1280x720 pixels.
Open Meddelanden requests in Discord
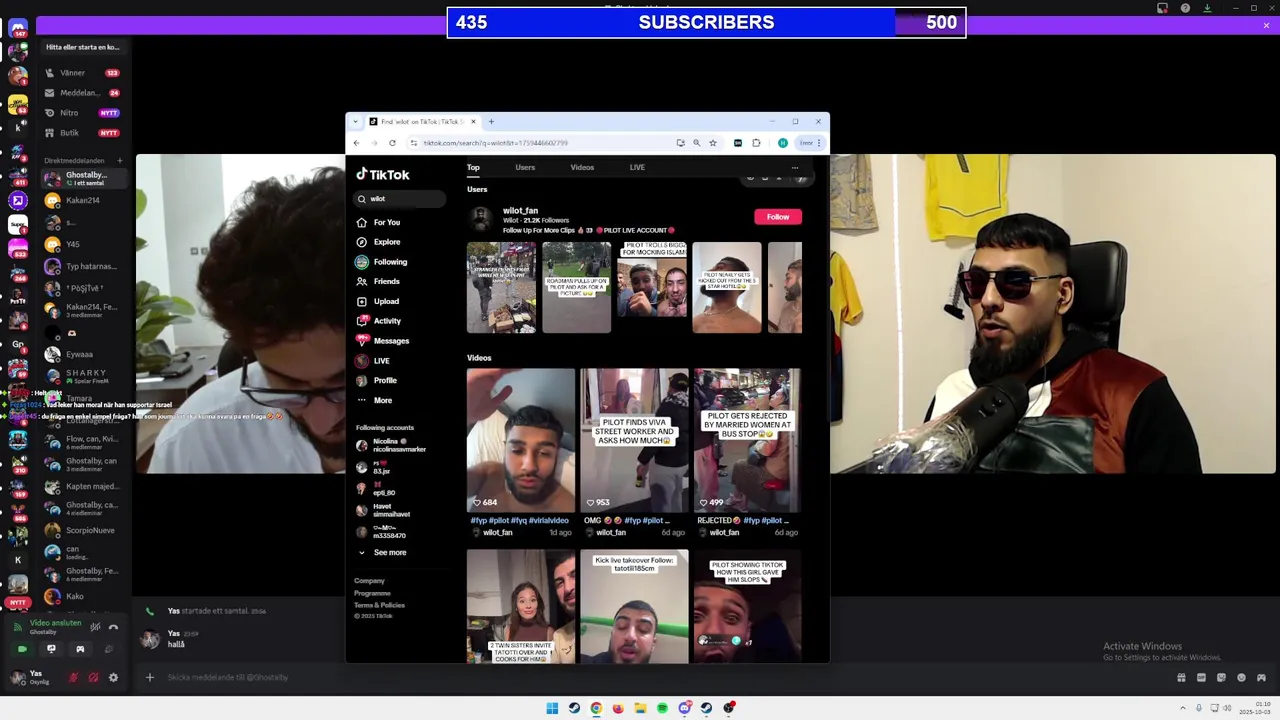coord(83,93)
